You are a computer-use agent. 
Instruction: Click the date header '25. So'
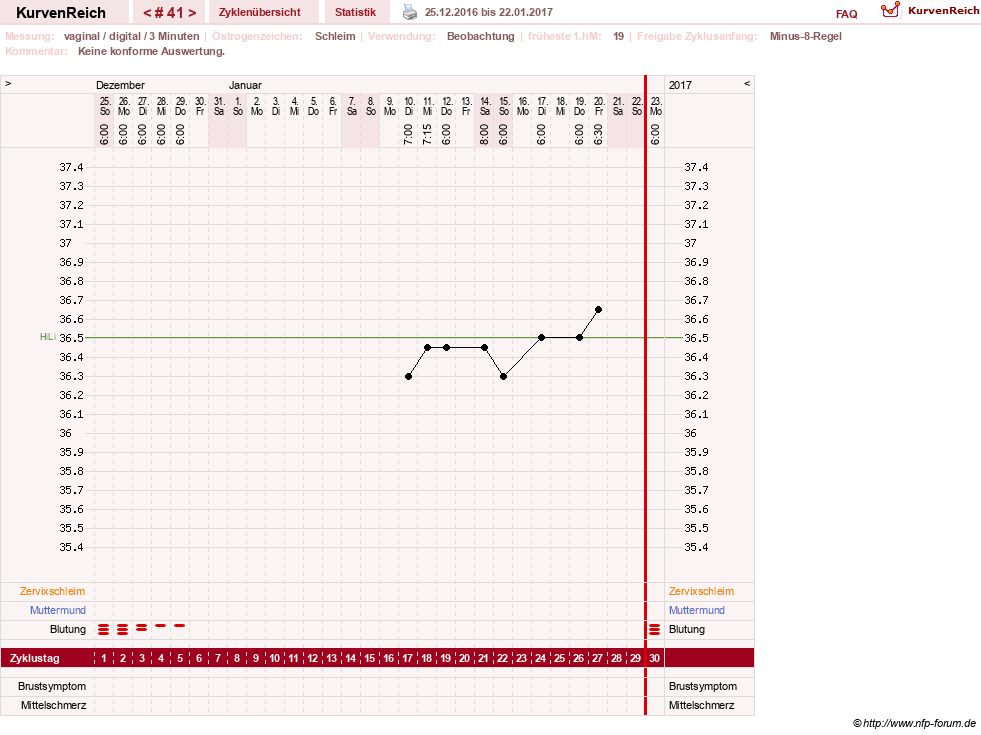tap(104, 106)
